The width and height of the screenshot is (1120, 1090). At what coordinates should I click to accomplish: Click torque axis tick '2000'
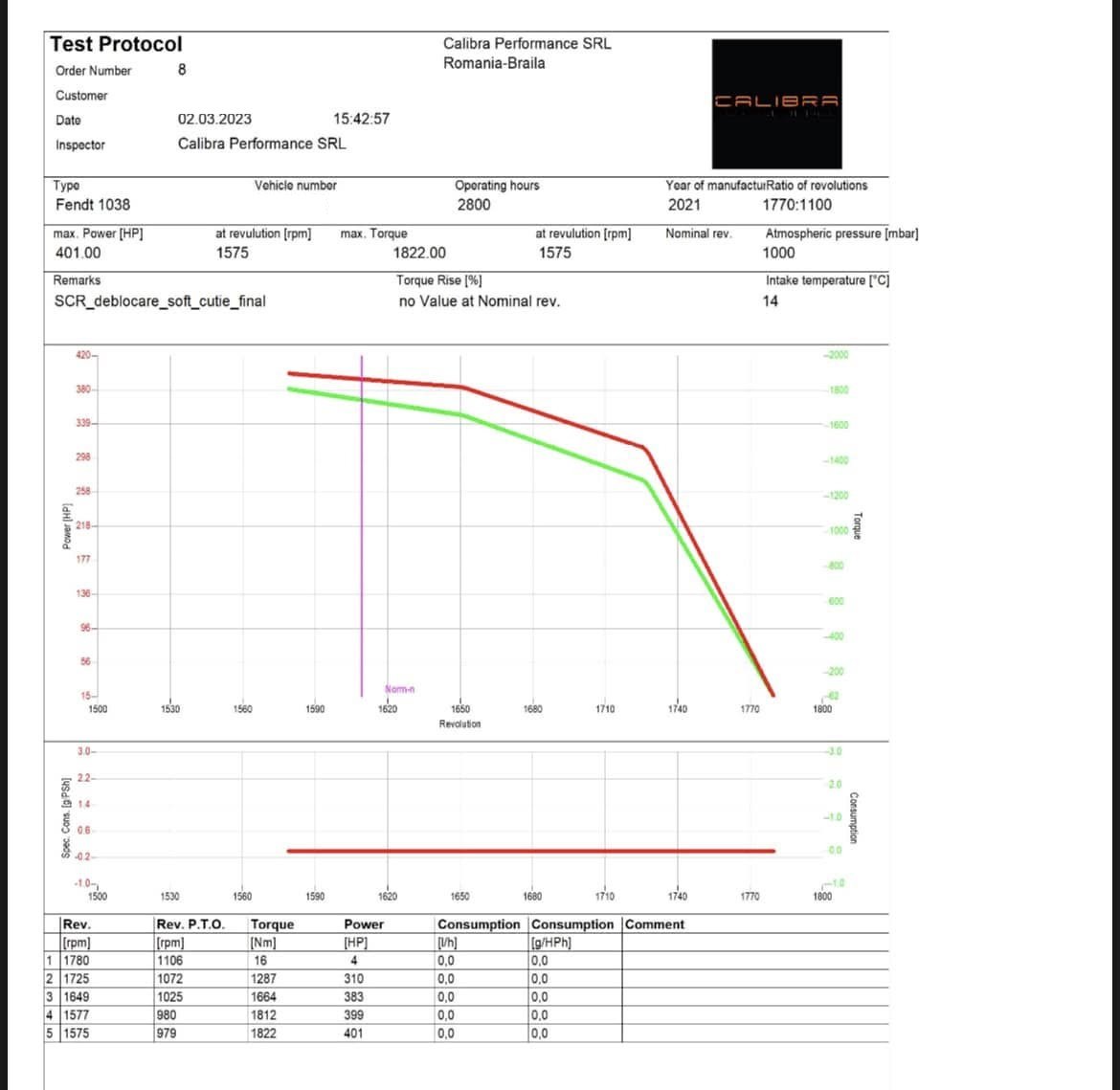pyautogui.click(x=838, y=355)
